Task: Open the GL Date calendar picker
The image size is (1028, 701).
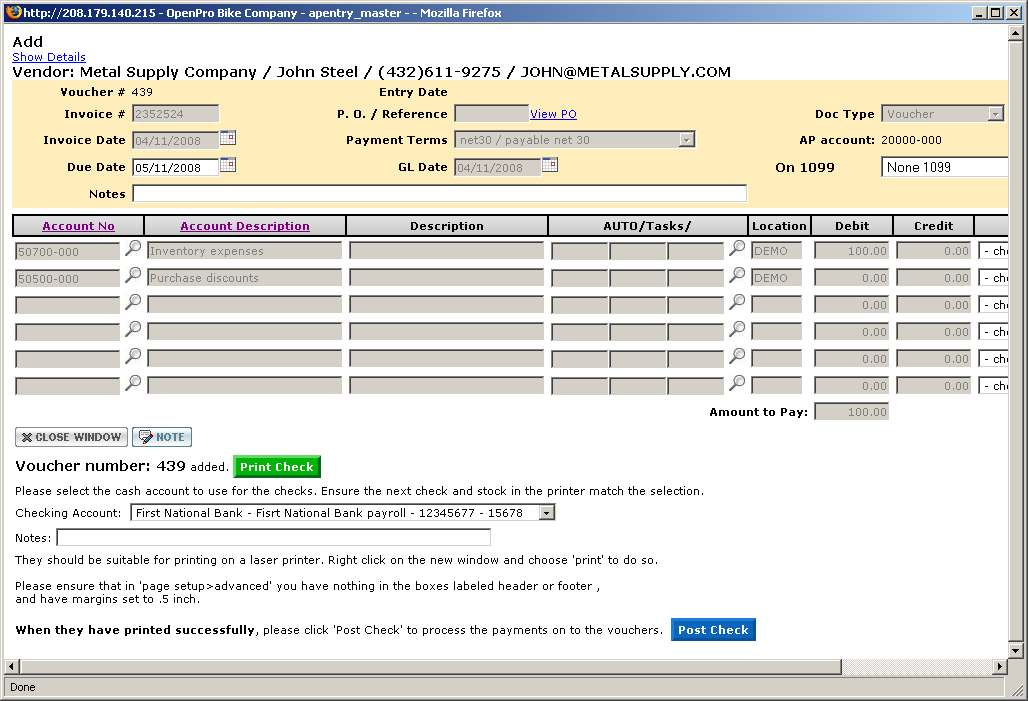Action: point(550,165)
